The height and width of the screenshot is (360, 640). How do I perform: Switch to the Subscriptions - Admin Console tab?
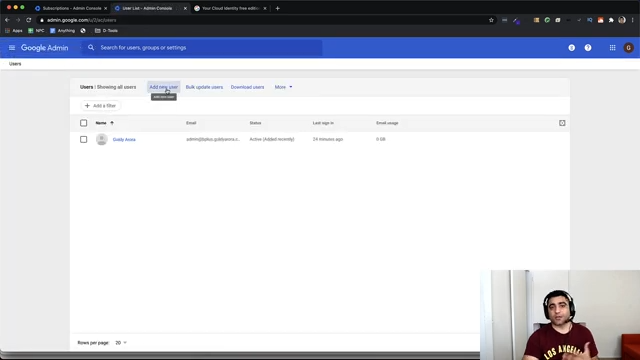[x=71, y=8]
